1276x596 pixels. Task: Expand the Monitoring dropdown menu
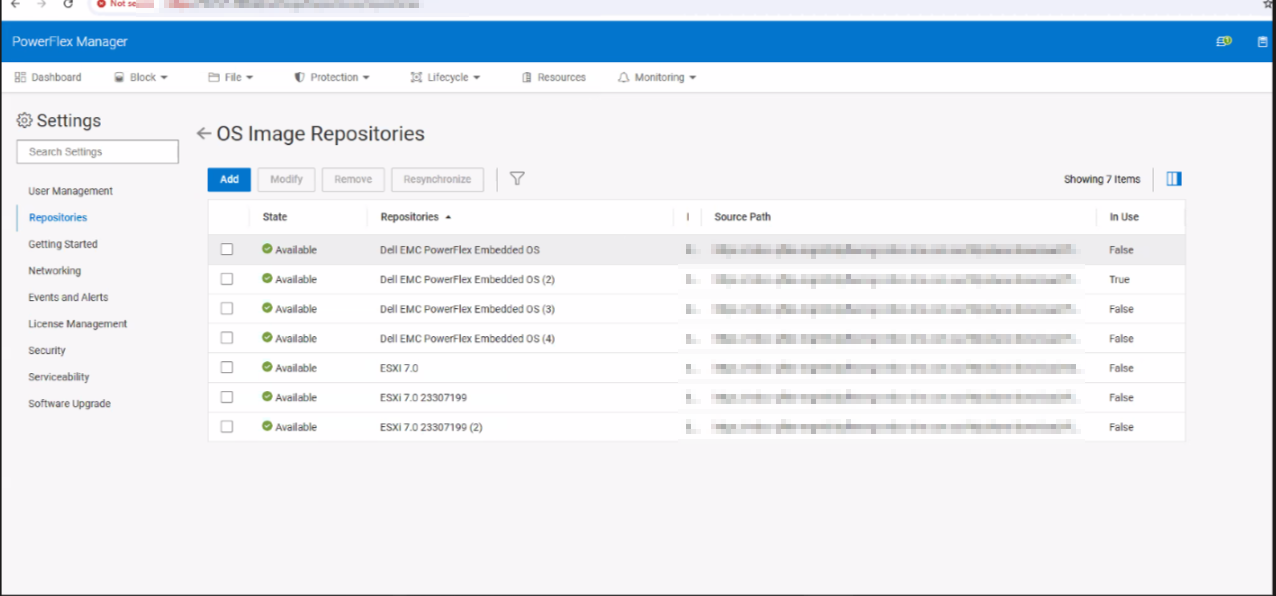pyautogui.click(x=657, y=77)
